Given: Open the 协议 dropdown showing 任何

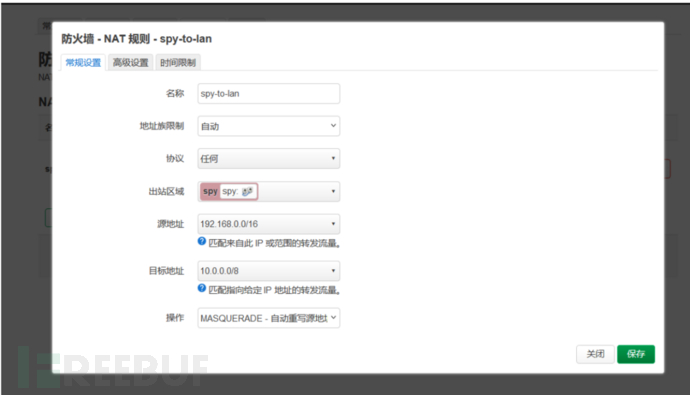Looking at the screenshot, I should [268, 159].
